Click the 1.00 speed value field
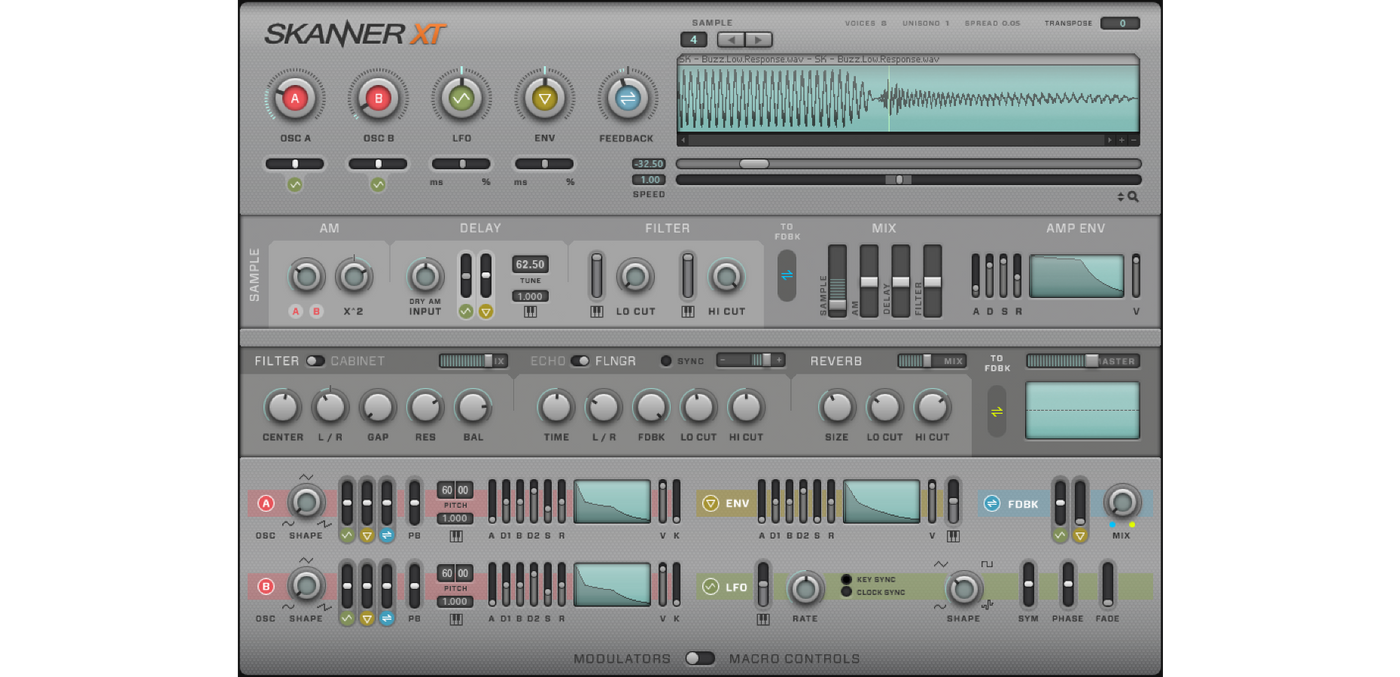Screen dimensions: 1400x677 pyautogui.click(x=649, y=180)
